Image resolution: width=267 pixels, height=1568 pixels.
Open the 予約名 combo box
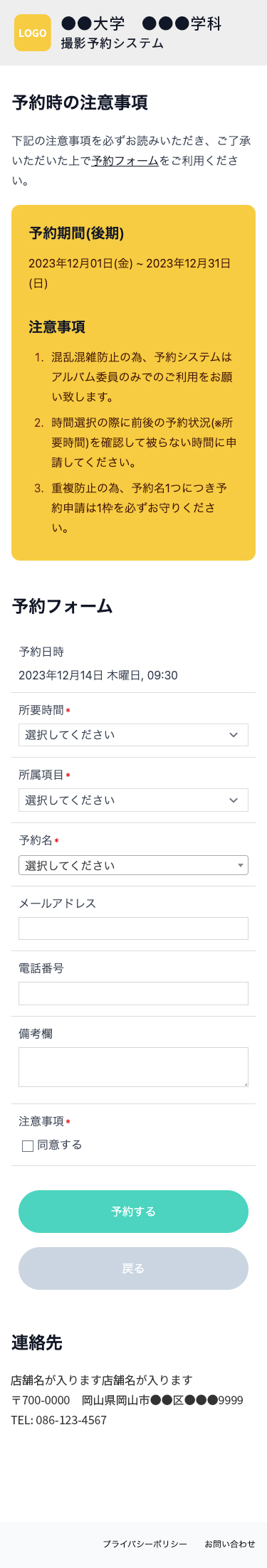click(133, 865)
